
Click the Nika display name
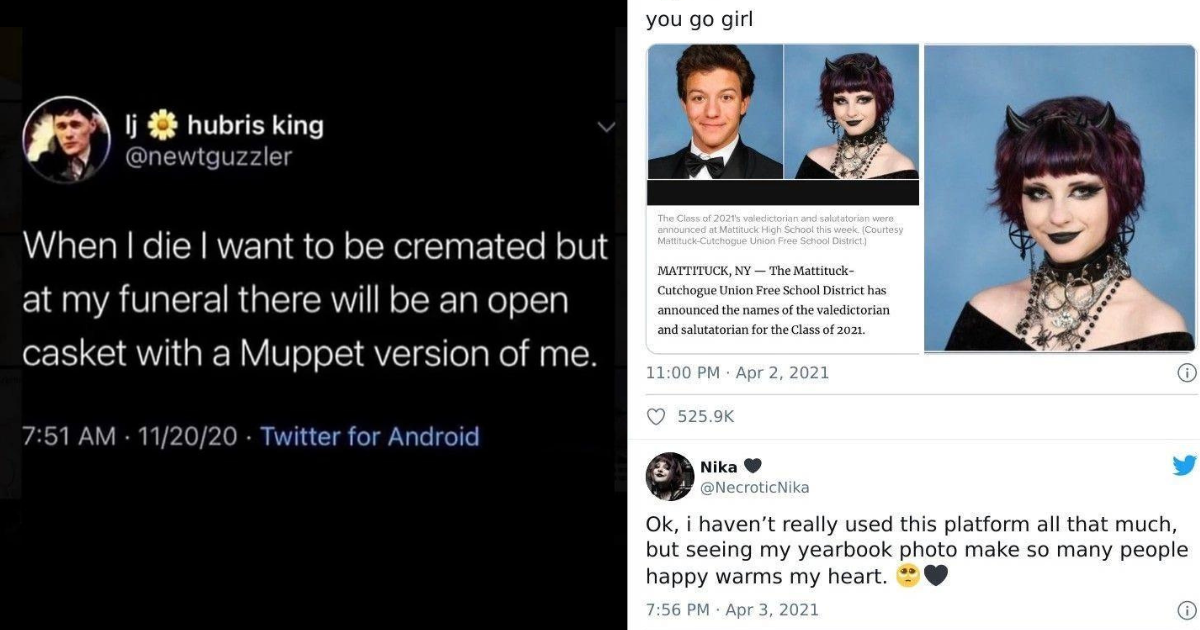point(719,467)
